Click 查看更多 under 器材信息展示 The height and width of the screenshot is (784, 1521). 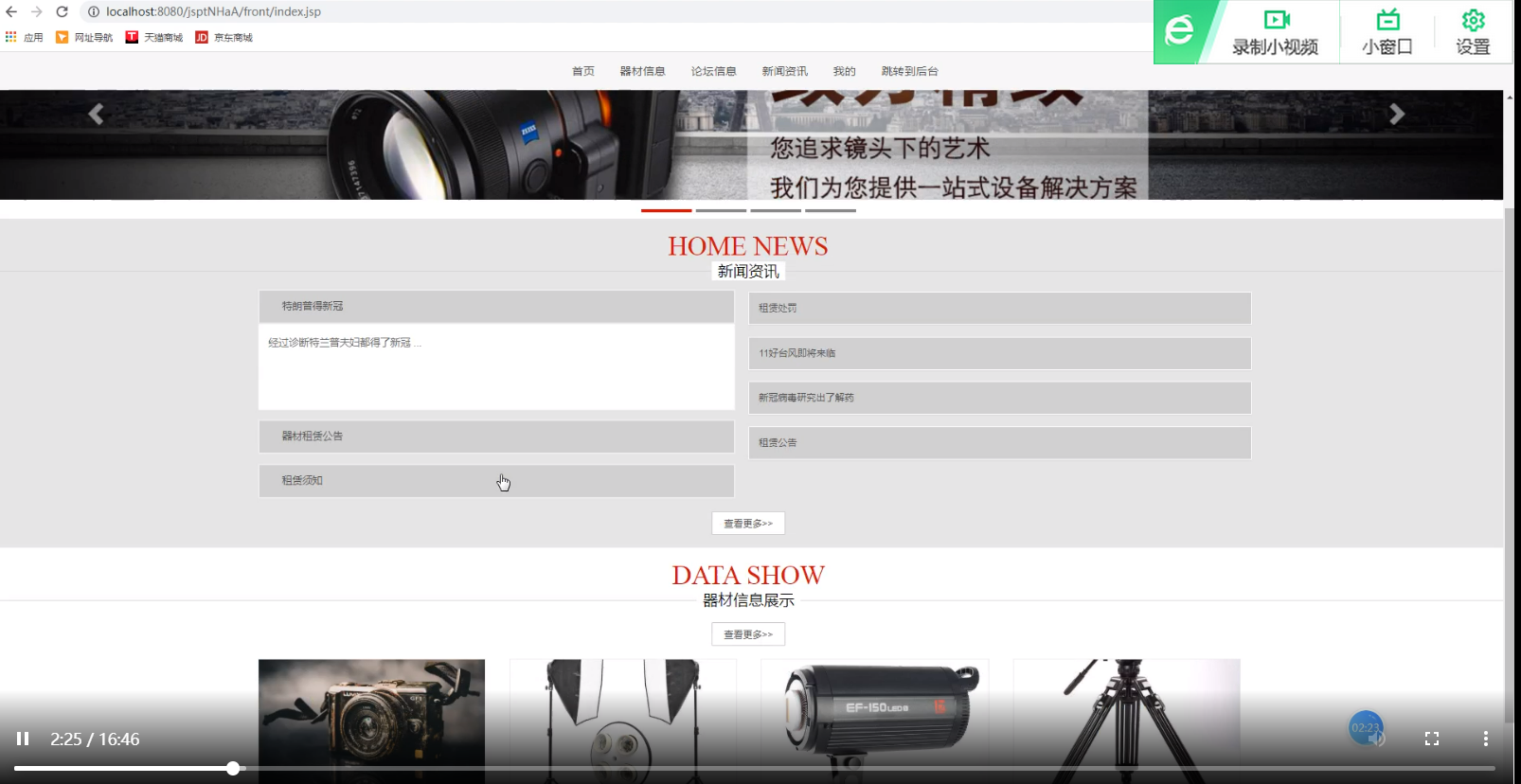point(748,634)
